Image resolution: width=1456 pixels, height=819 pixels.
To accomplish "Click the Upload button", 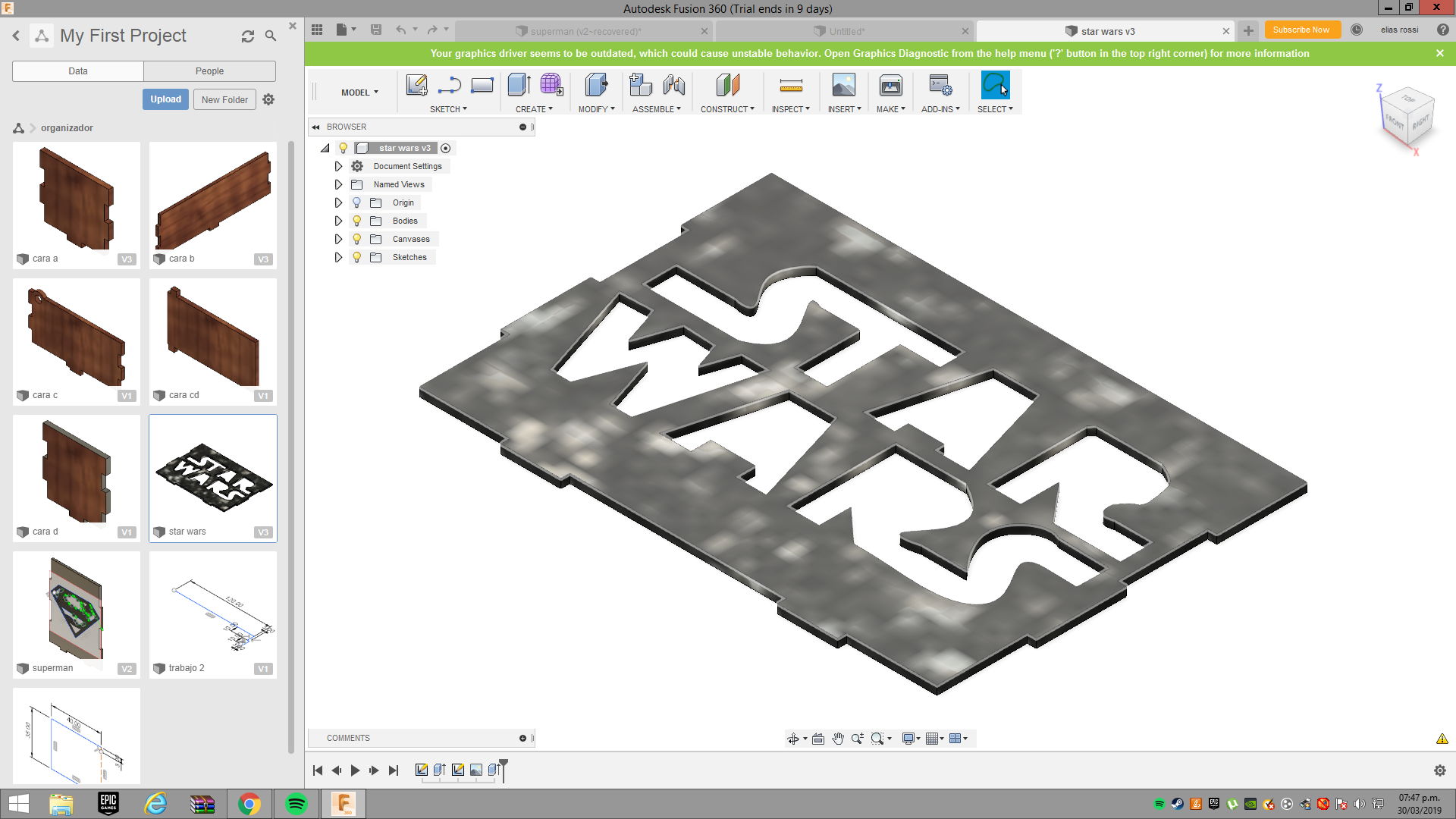I will coord(165,99).
